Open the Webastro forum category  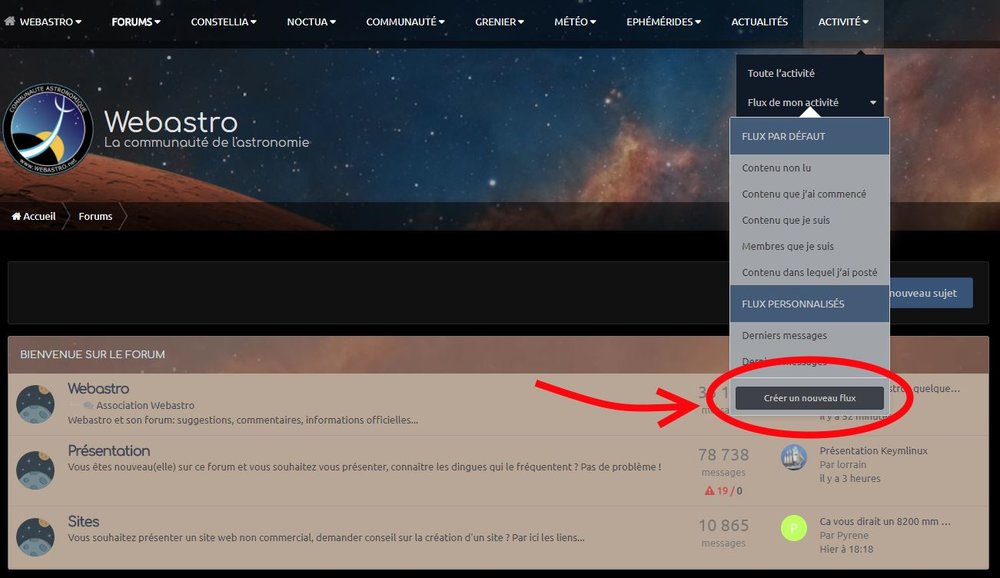(x=98, y=388)
